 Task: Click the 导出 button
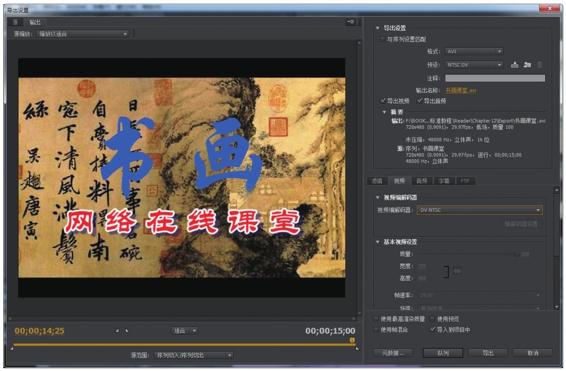(x=488, y=353)
